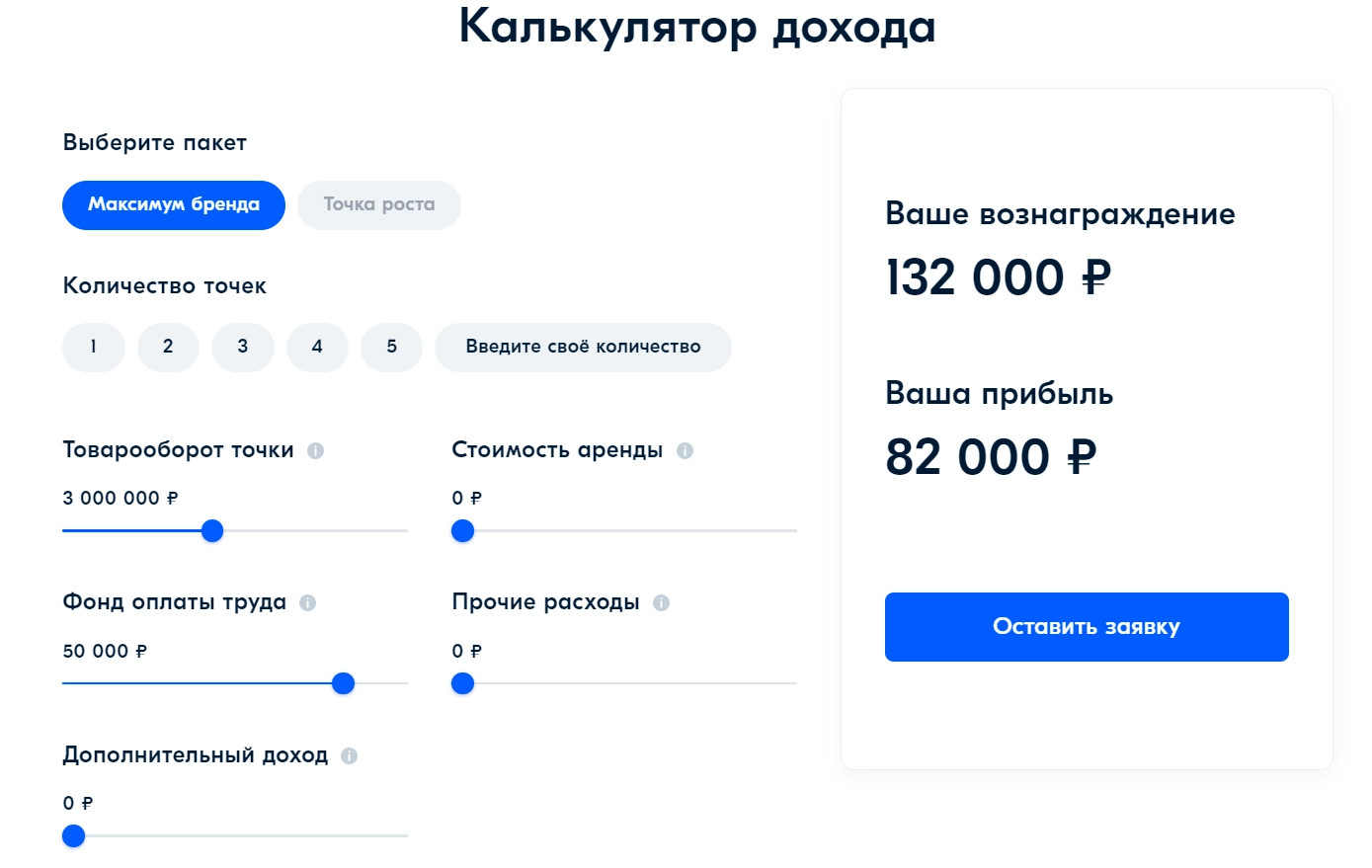Open info hint for Прочие расходы
Viewport: 1372px width, 868px height.
(662, 602)
